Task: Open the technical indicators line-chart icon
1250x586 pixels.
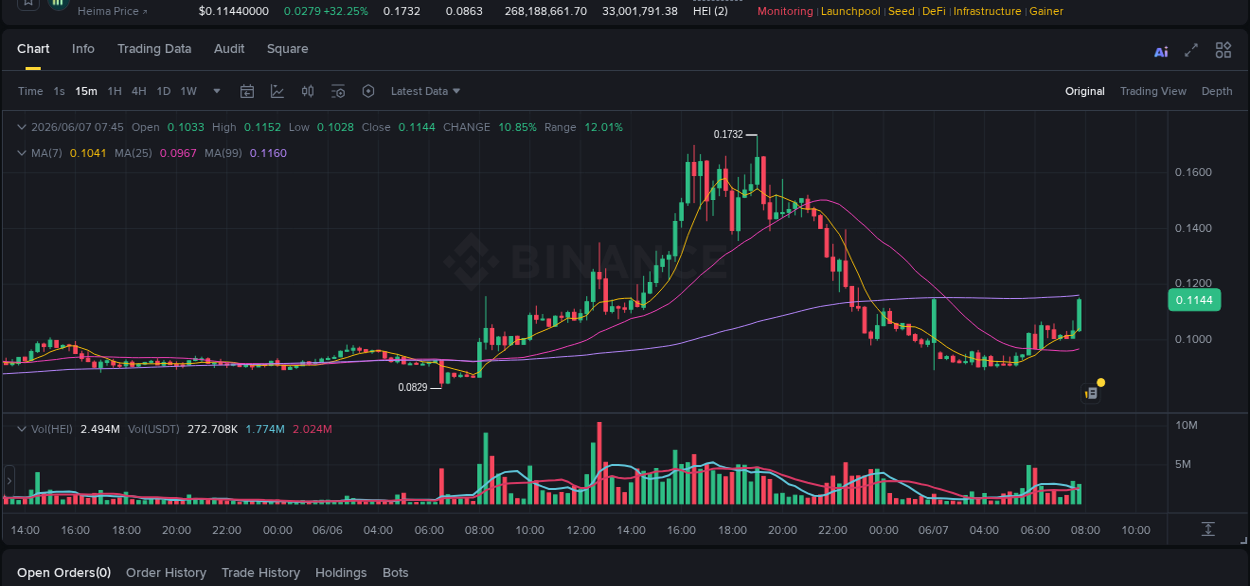Action: coord(277,91)
